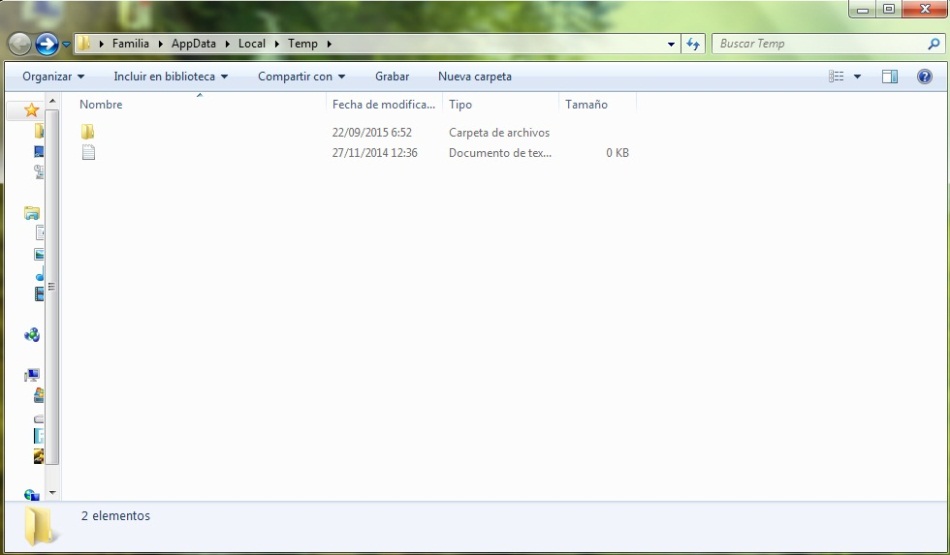Open the Compartir con dropdown

click(301, 77)
